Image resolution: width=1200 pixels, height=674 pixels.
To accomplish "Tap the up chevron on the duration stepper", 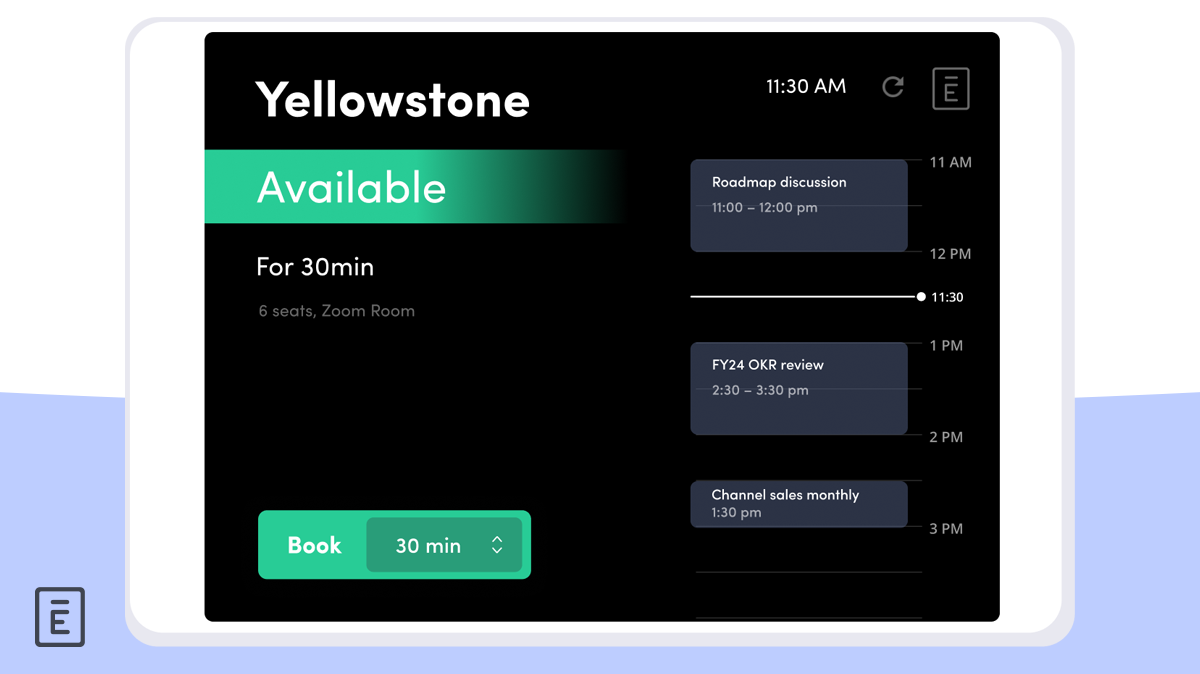I will pos(497,539).
